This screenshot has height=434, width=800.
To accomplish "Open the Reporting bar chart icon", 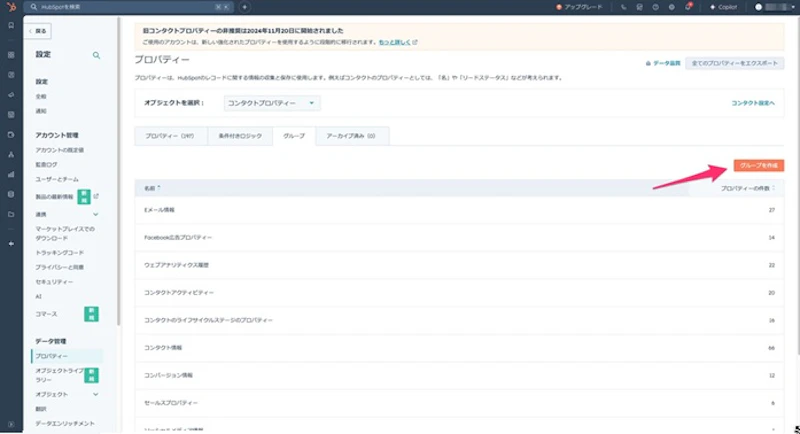I will pyautogui.click(x=11, y=174).
